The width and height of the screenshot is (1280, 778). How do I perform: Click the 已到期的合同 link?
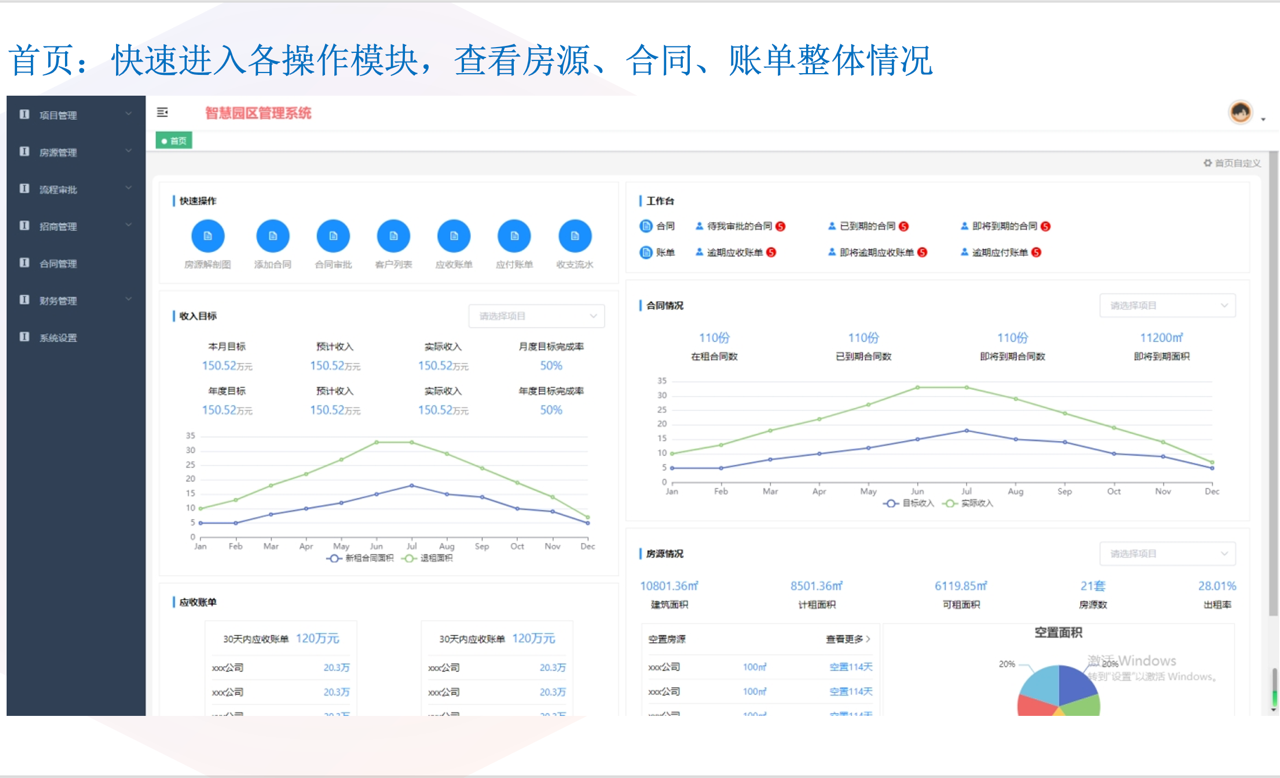click(x=867, y=227)
